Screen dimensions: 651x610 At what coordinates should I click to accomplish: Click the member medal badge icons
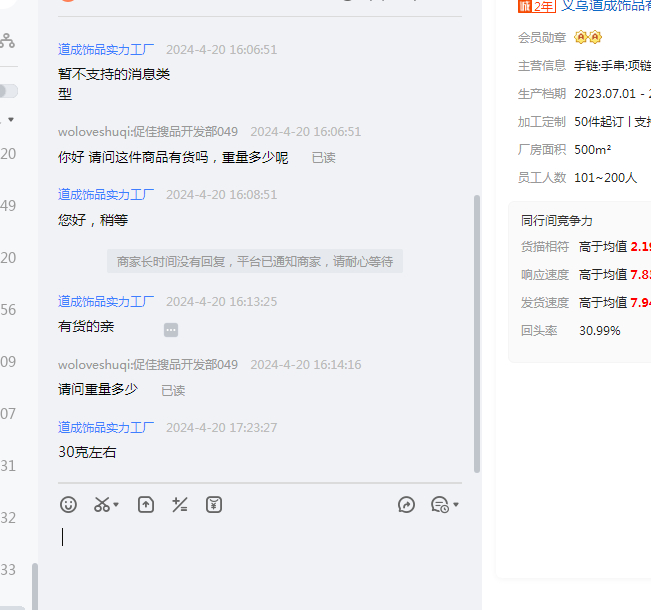coord(588,38)
